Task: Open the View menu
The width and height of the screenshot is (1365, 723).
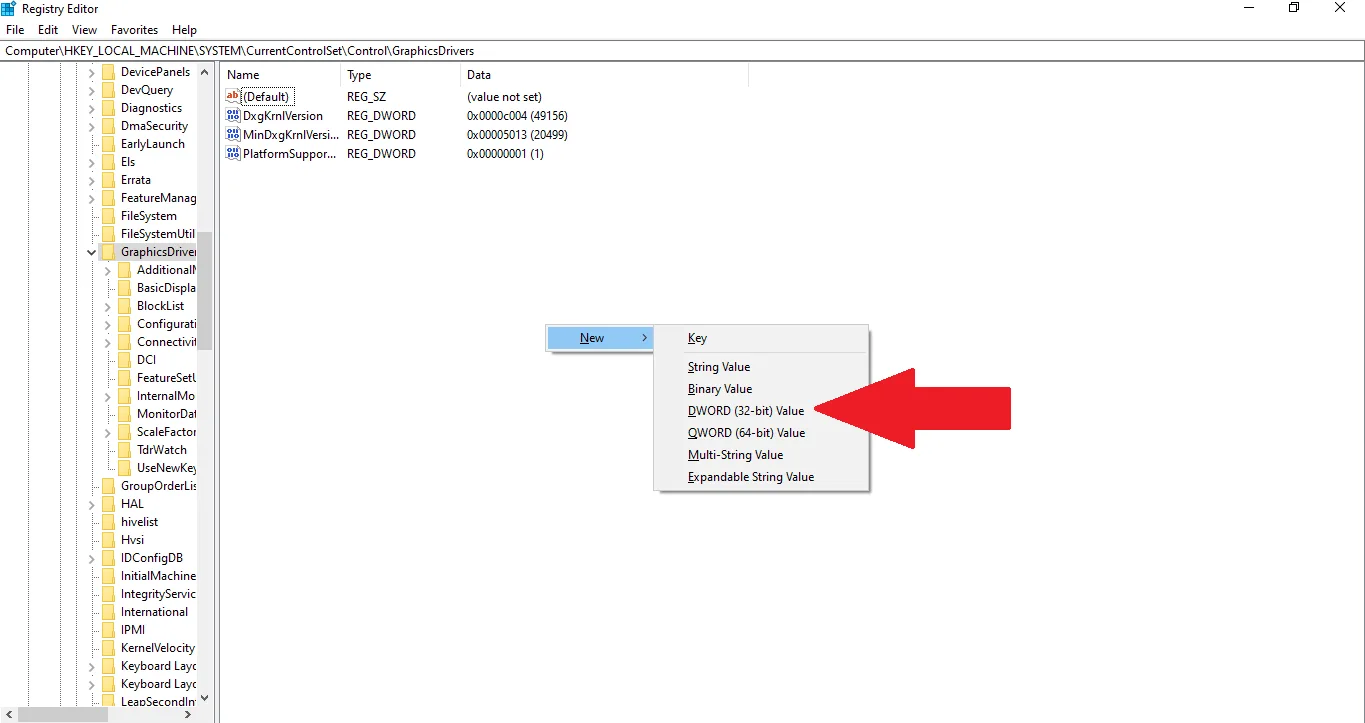Action: click(84, 29)
